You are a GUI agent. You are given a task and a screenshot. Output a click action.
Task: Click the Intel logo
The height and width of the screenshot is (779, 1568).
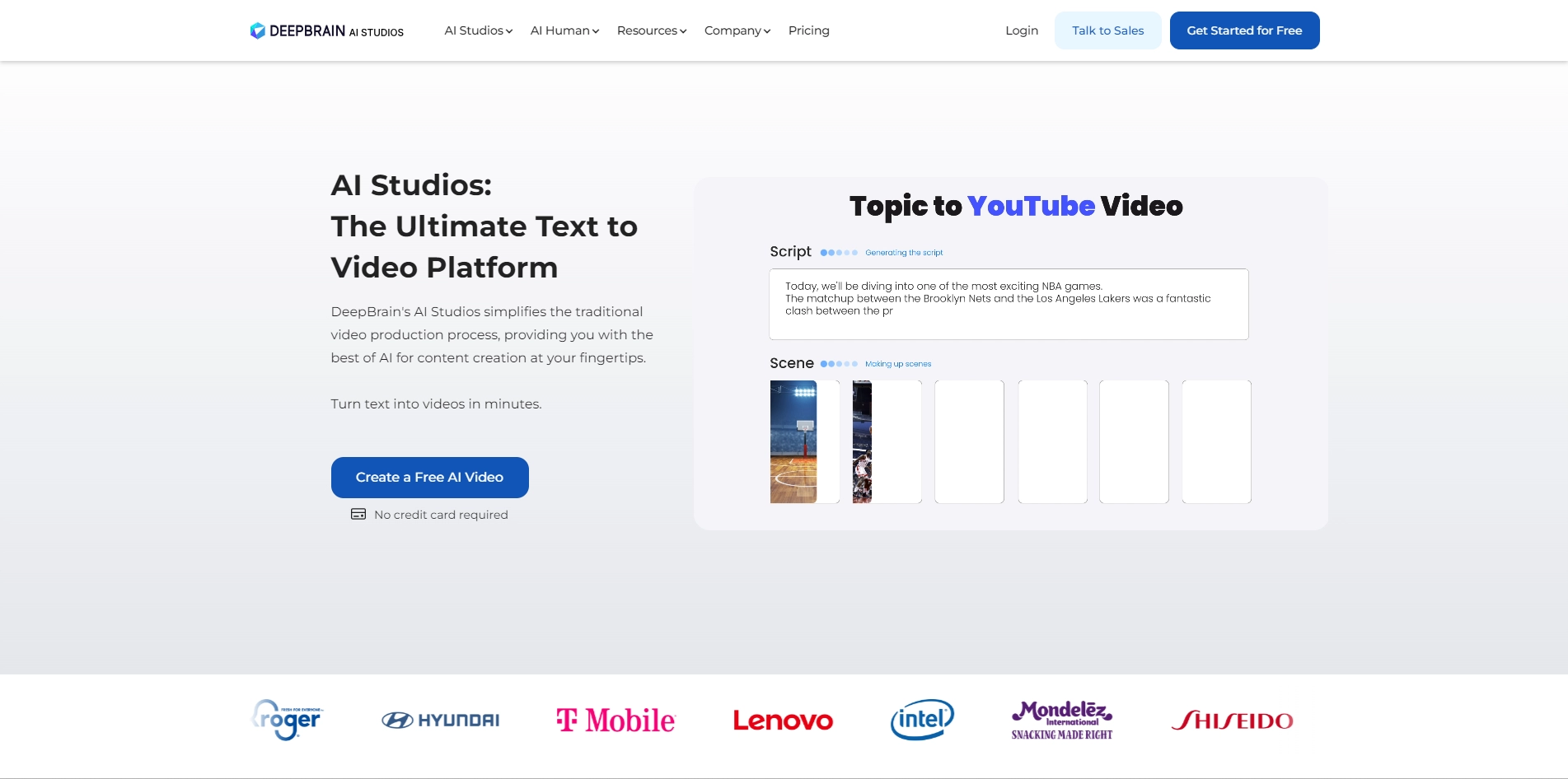click(x=922, y=720)
